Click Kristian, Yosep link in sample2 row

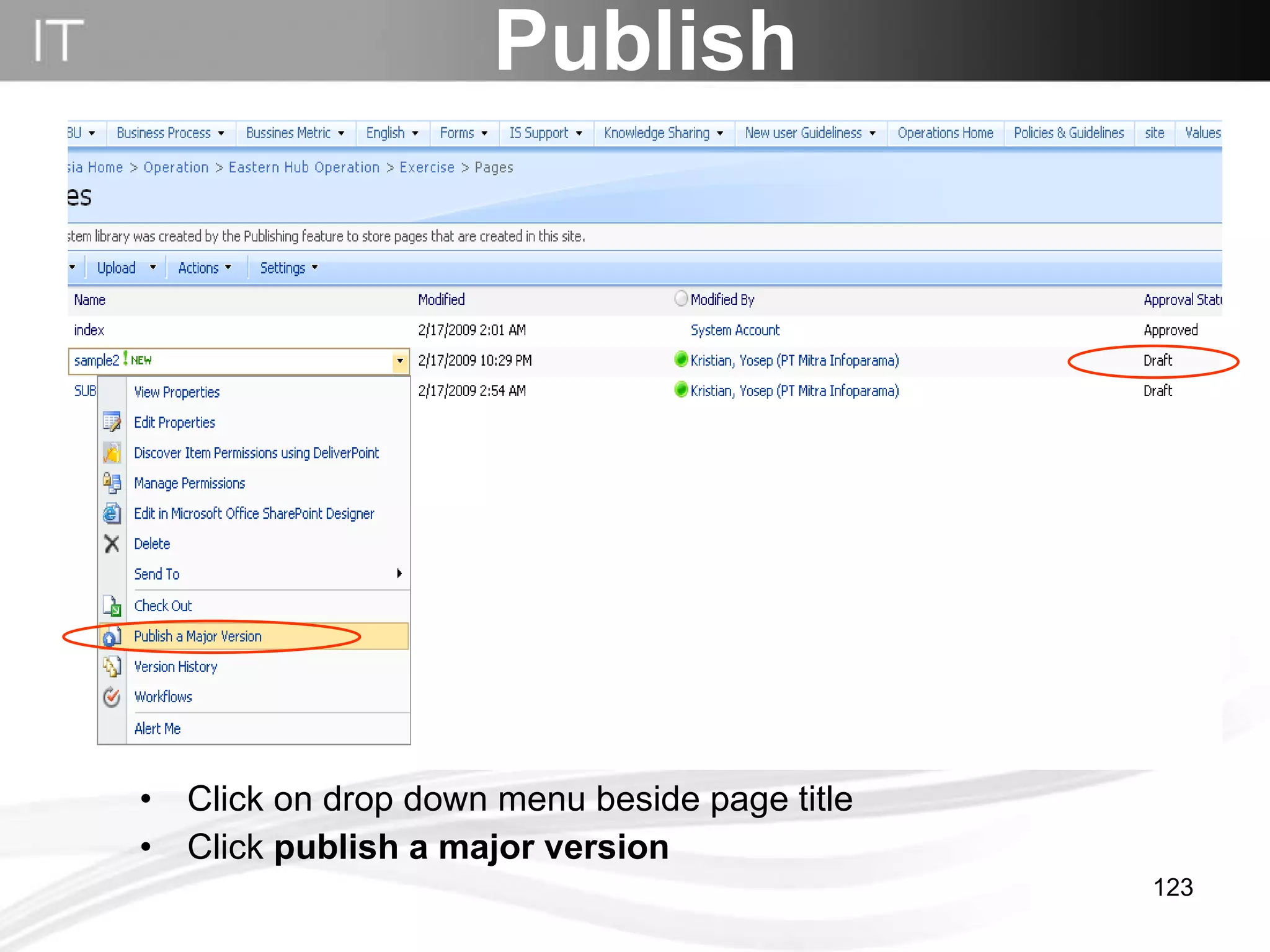pyautogui.click(x=794, y=361)
